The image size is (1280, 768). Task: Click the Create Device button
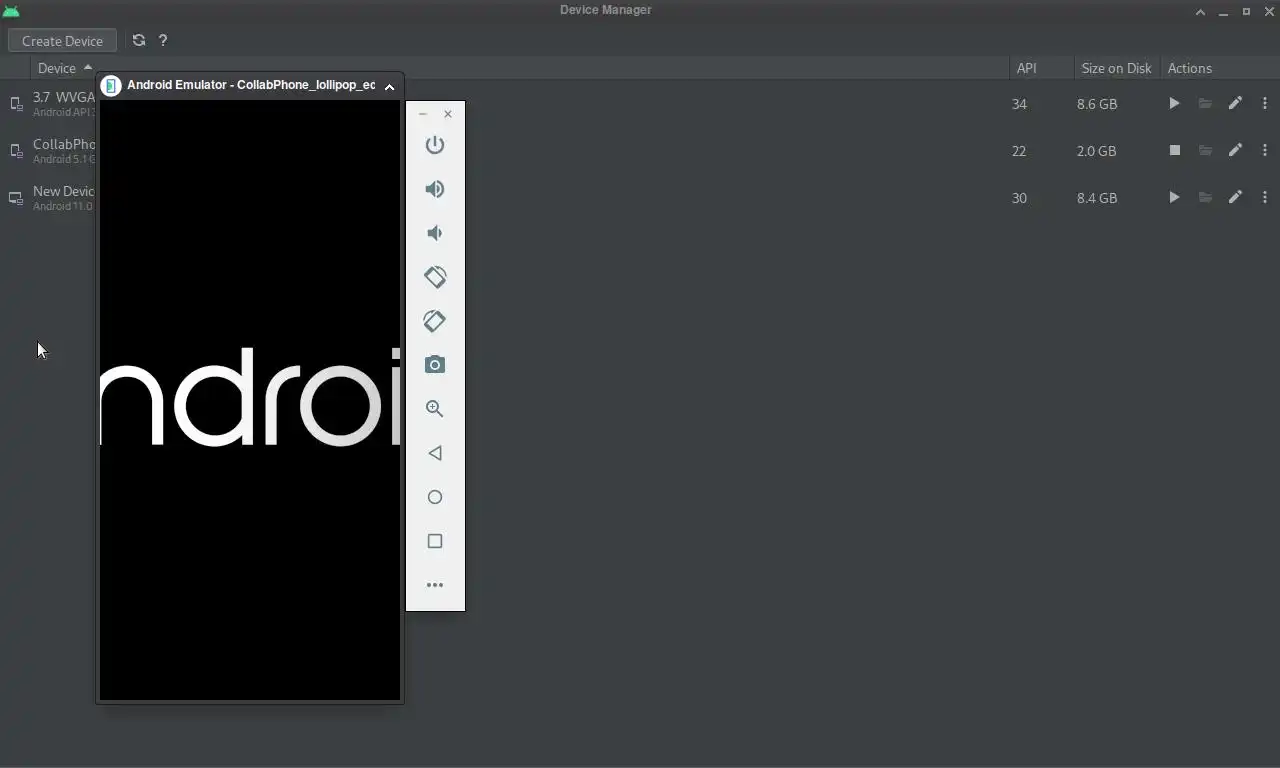pos(62,41)
